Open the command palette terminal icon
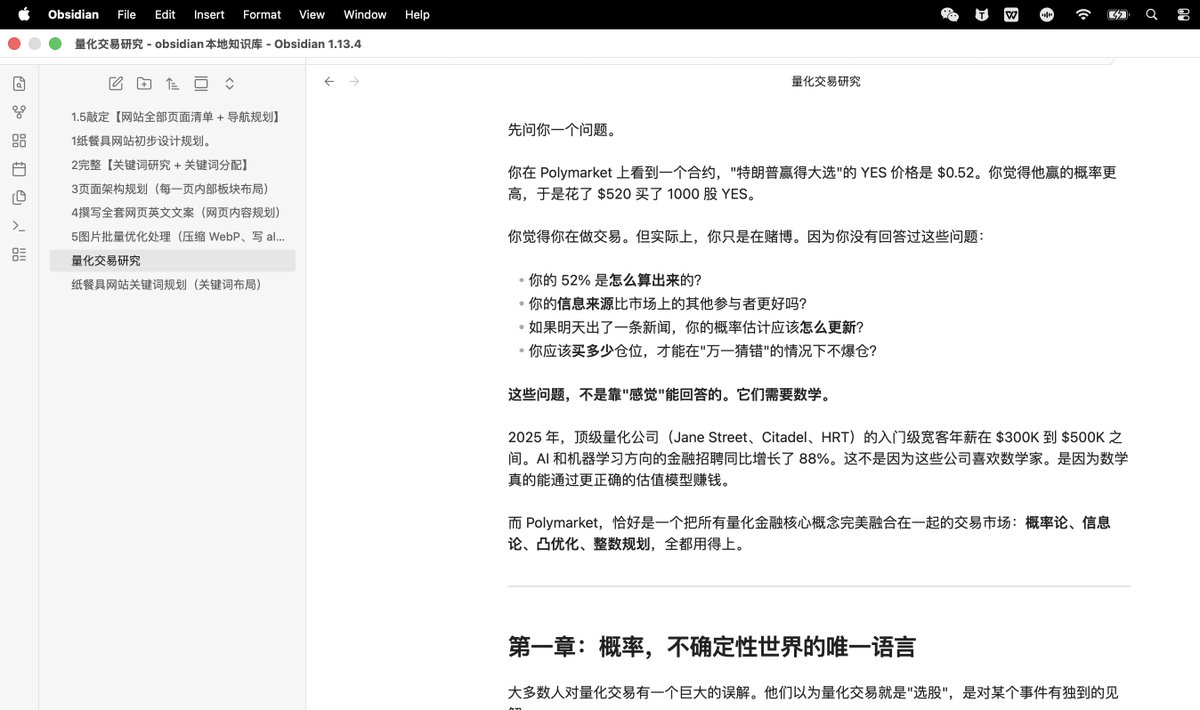The height and width of the screenshot is (710, 1200). coord(19,226)
